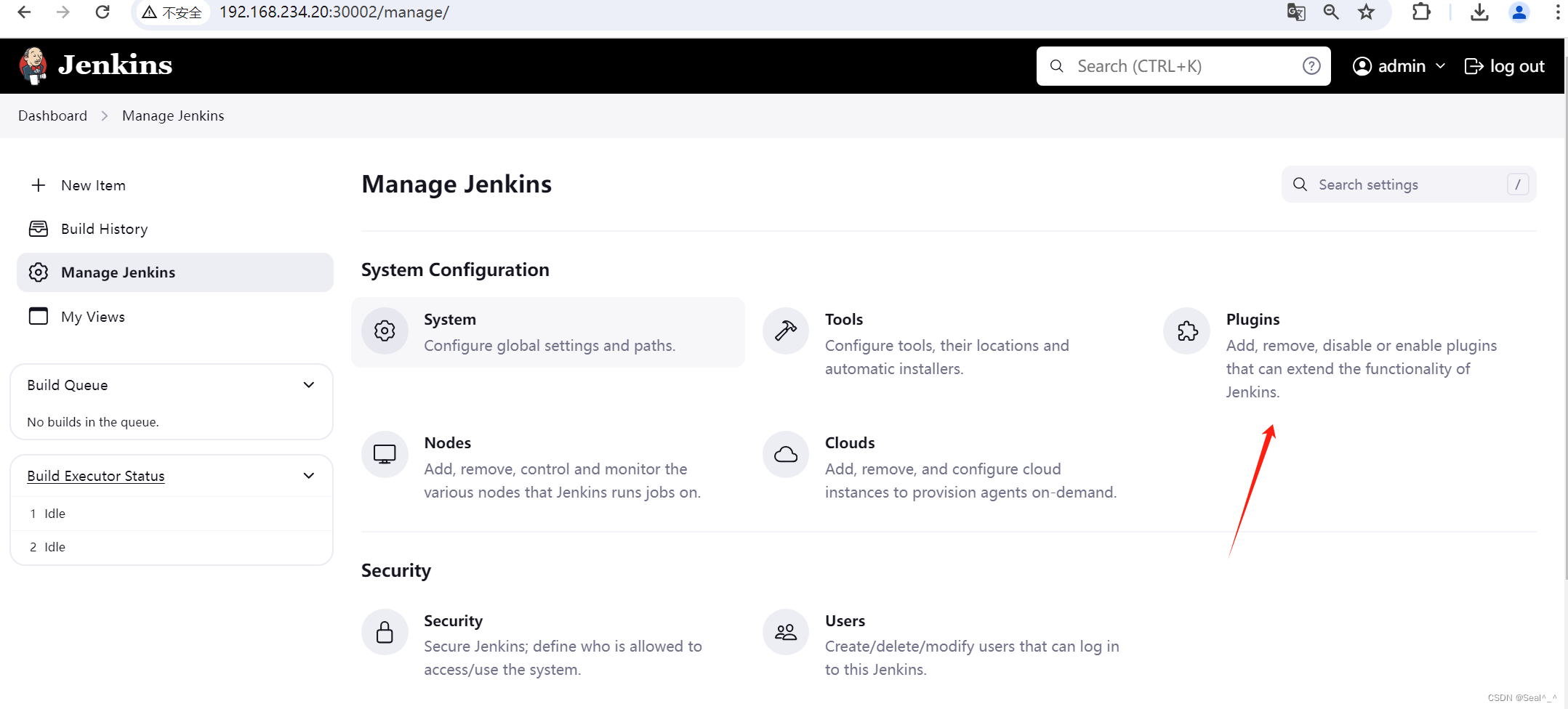Screen dimensions: 1568x709
Task: Bookmark this page with the star icon
Action: click(1367, 12)
